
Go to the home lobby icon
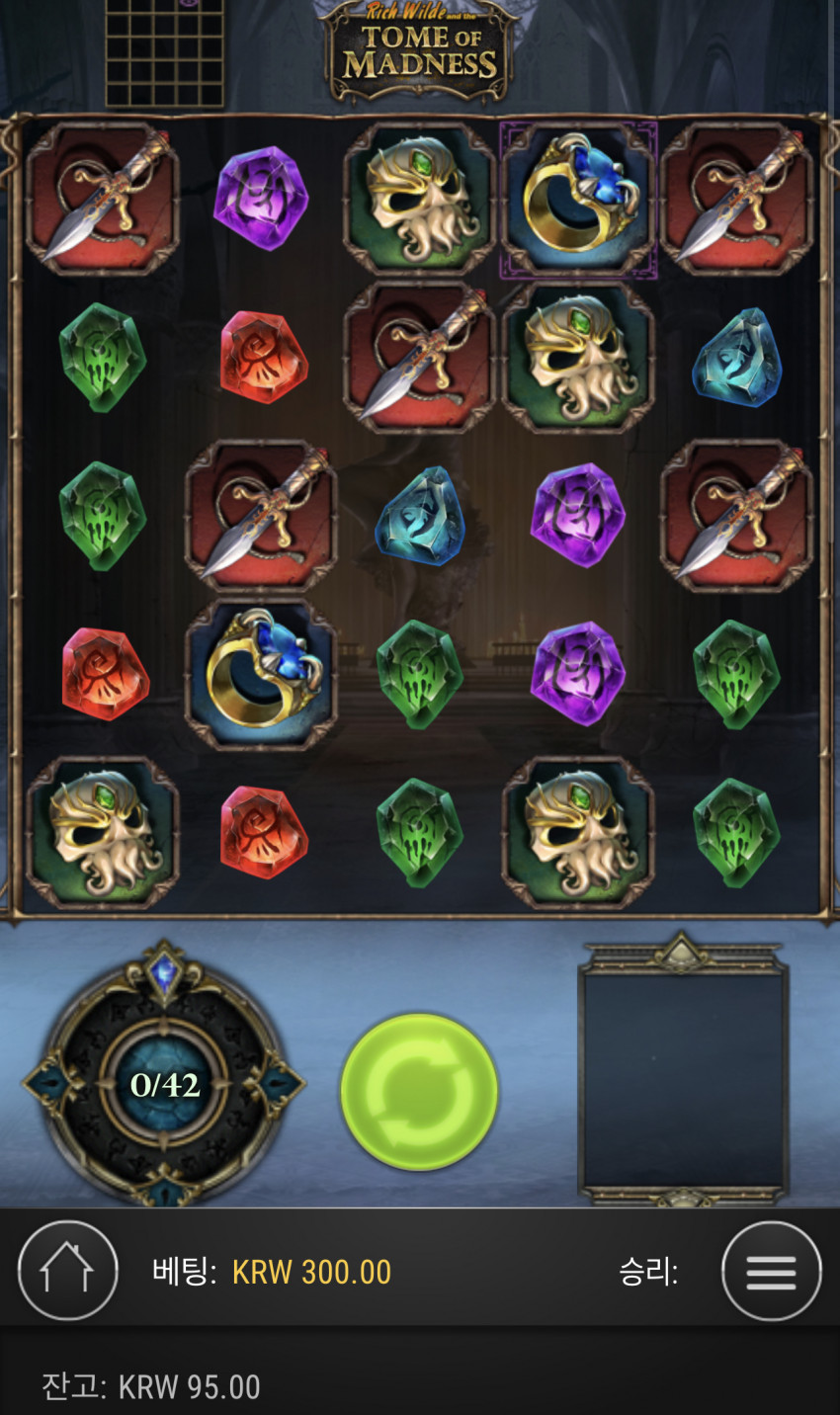(x=68, y=1271)
